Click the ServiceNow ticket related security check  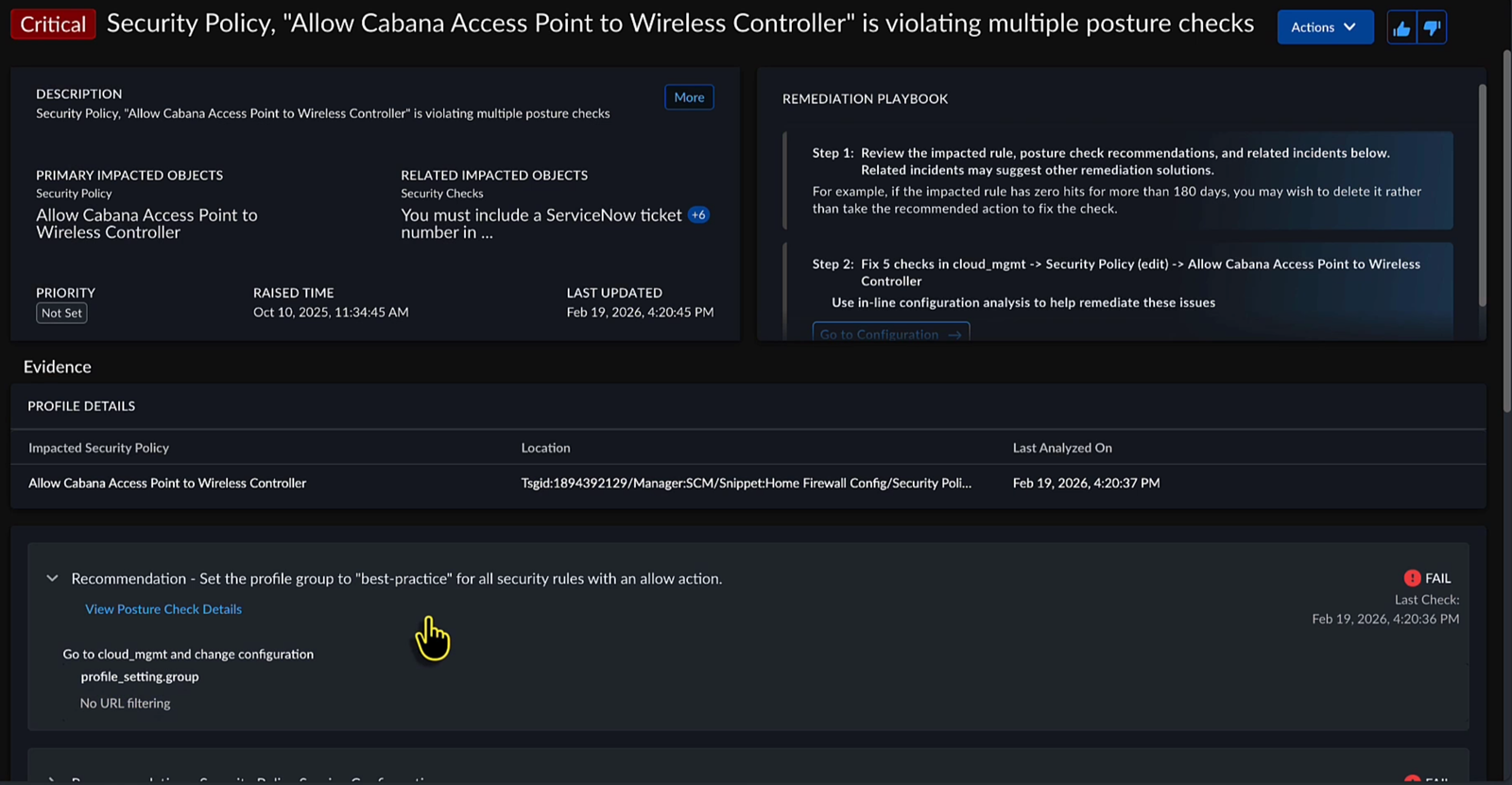[x=541, y=224]
